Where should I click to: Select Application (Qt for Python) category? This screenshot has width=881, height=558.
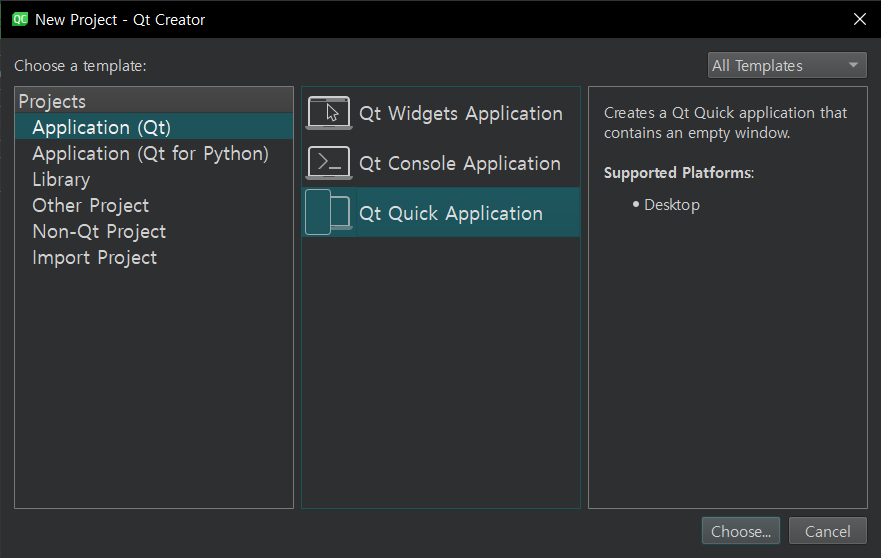[x=154, y=153]
